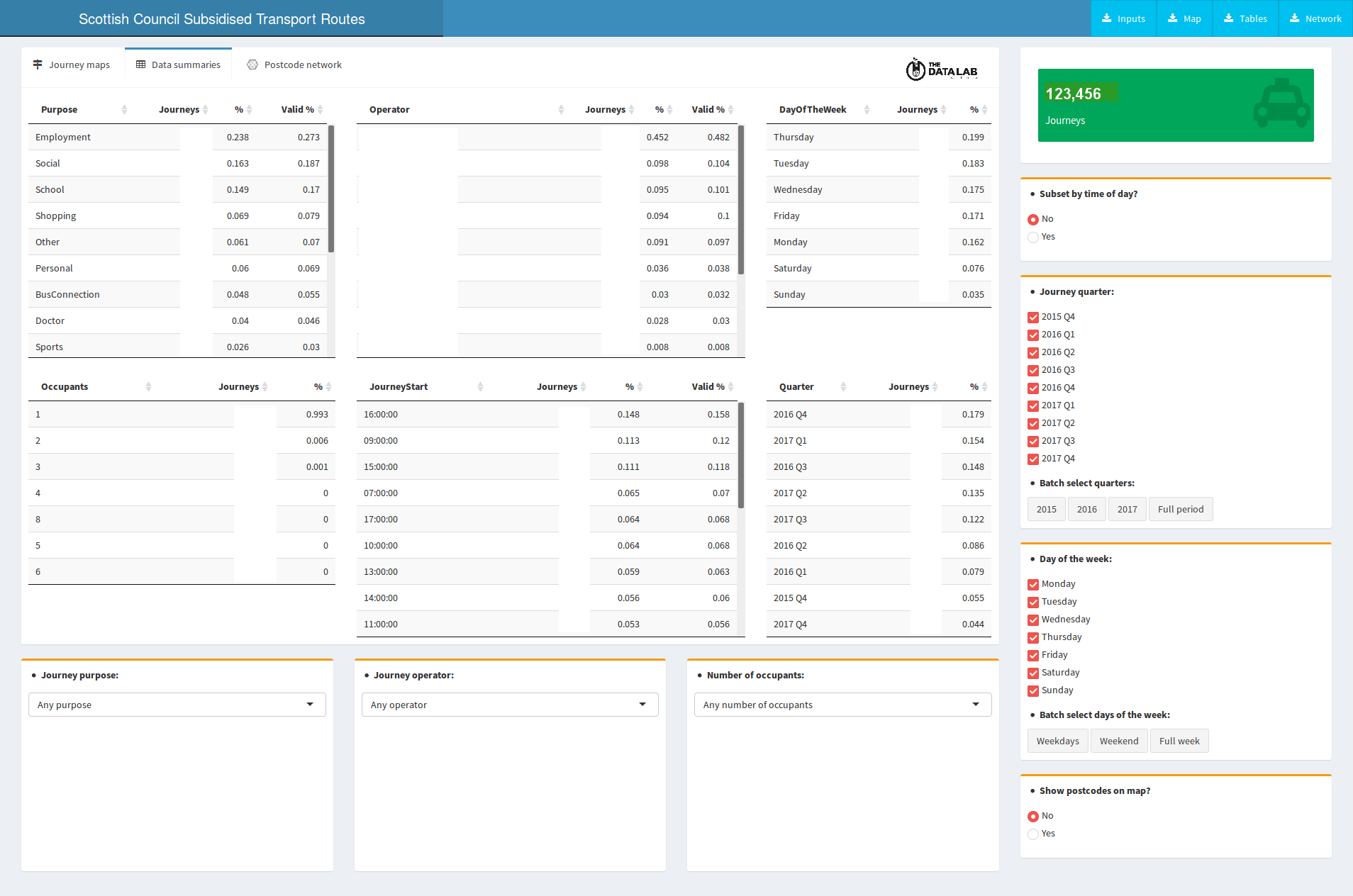Click the Scottish Council Subsidised Transport Routes title
Screen dimensions: 1353x896
coord(222,19)
